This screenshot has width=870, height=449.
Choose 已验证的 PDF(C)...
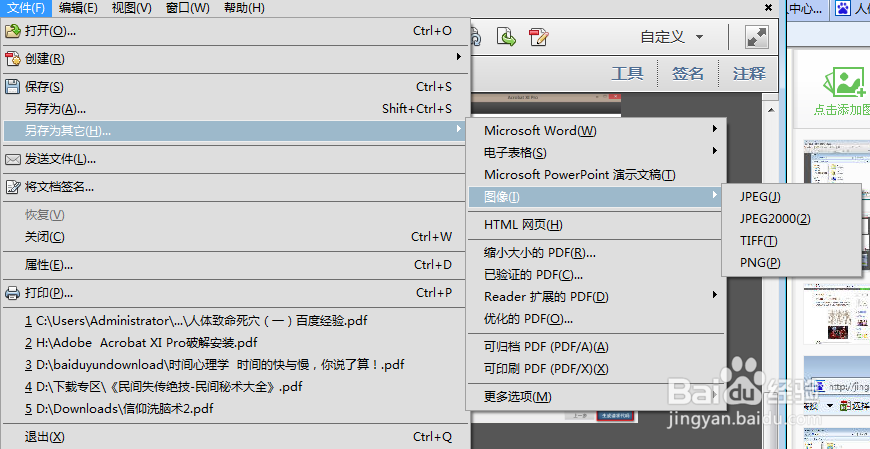click(596, 275)
